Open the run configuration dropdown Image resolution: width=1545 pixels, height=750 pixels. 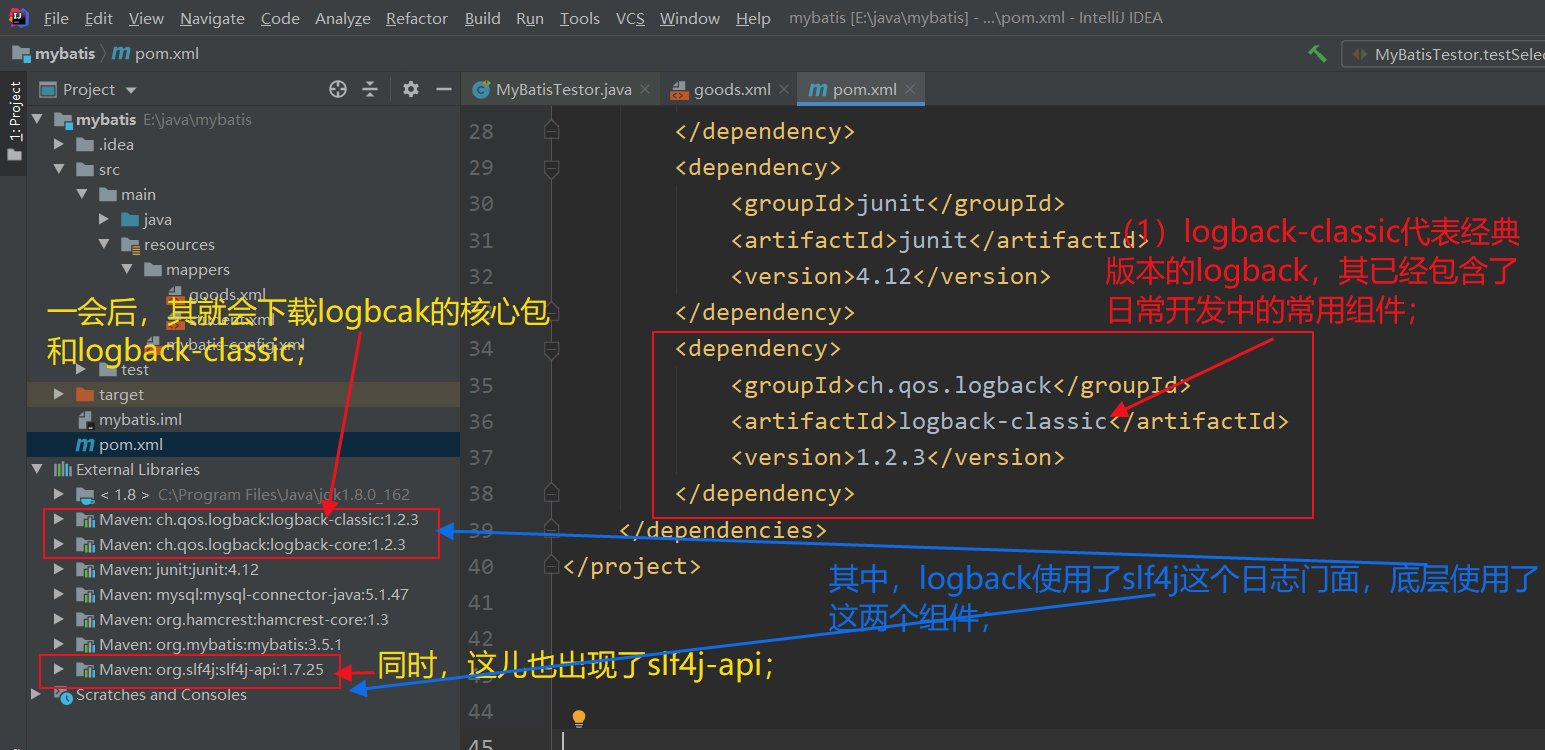pos(1444,54)
